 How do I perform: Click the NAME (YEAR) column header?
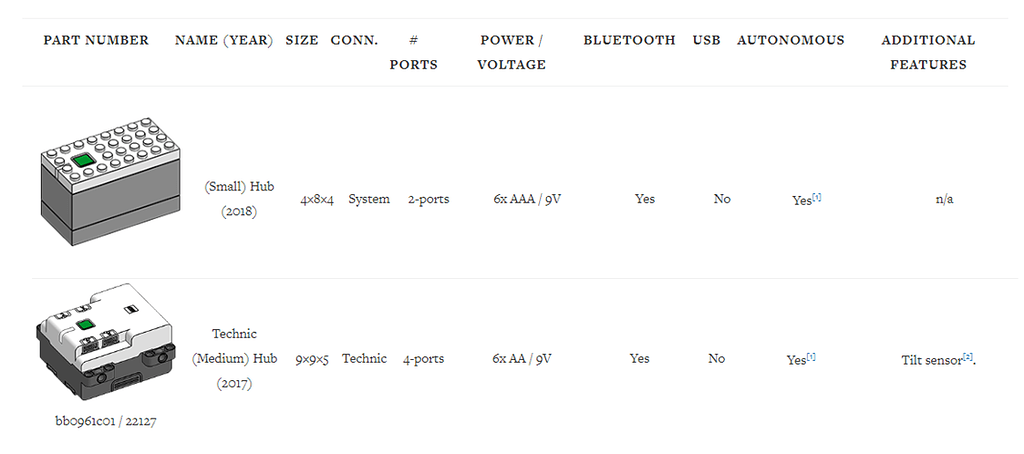(224, 41)
